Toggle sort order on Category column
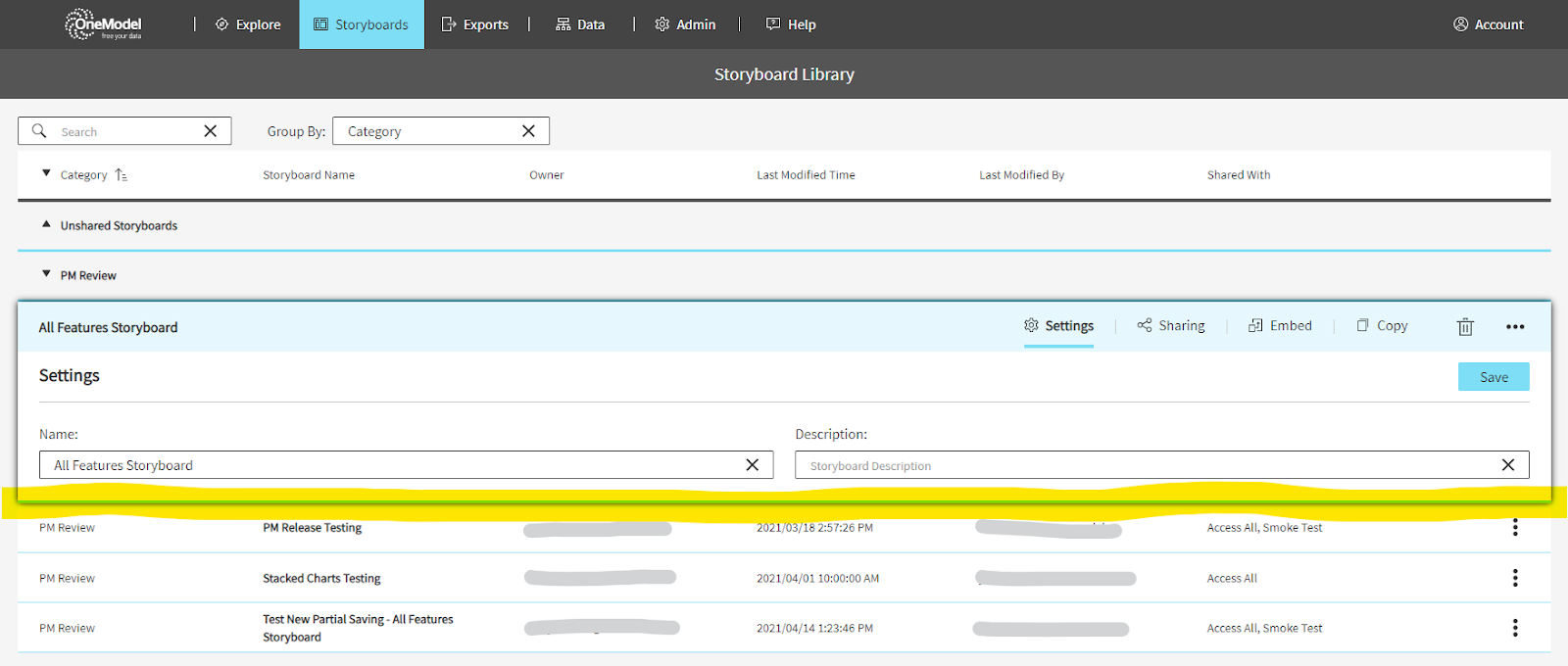Screen dimensions: 1568x666 [121, 175]
